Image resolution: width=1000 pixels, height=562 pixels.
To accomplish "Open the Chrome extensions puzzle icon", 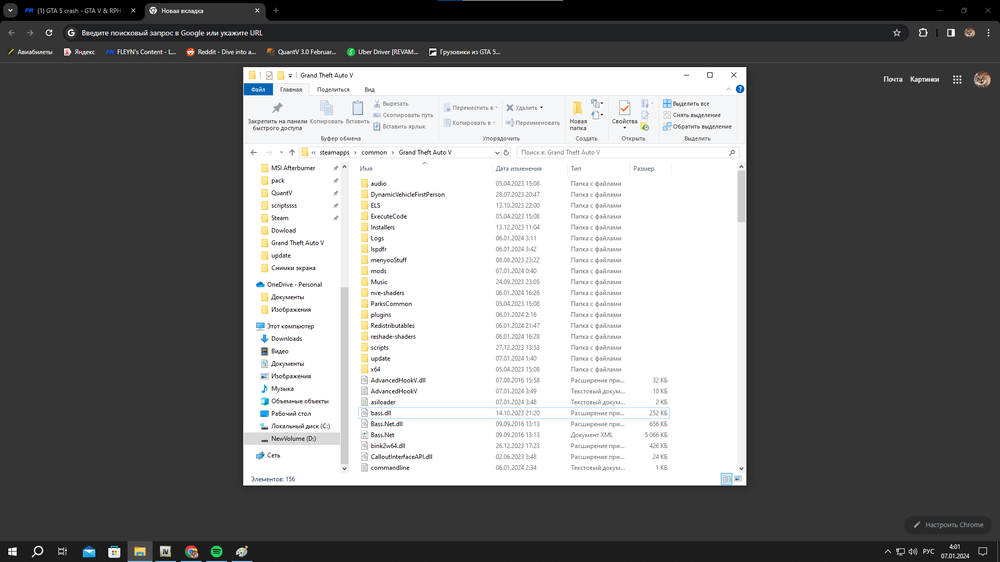I will point(923,33).
